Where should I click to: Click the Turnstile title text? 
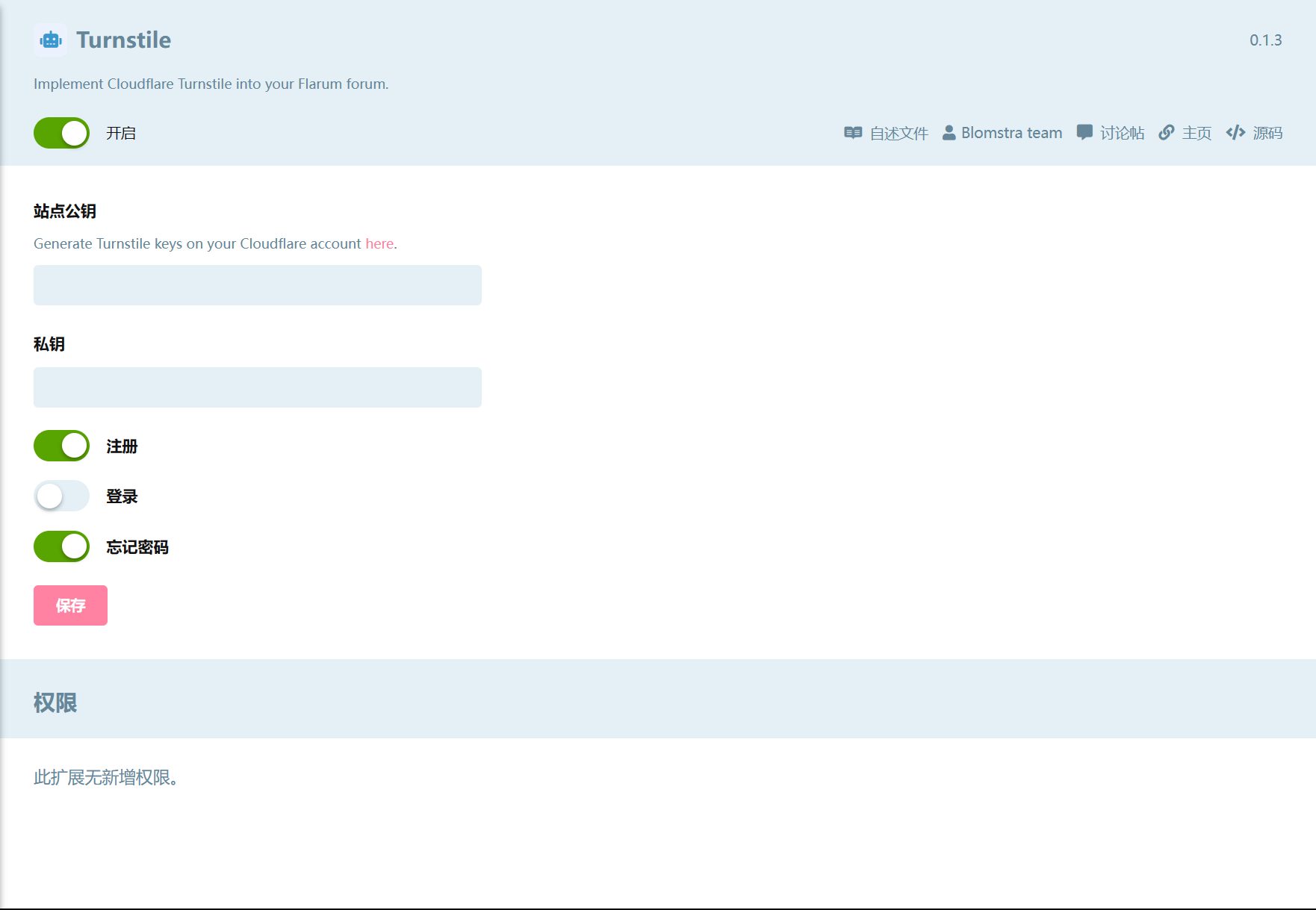point(124,40)
